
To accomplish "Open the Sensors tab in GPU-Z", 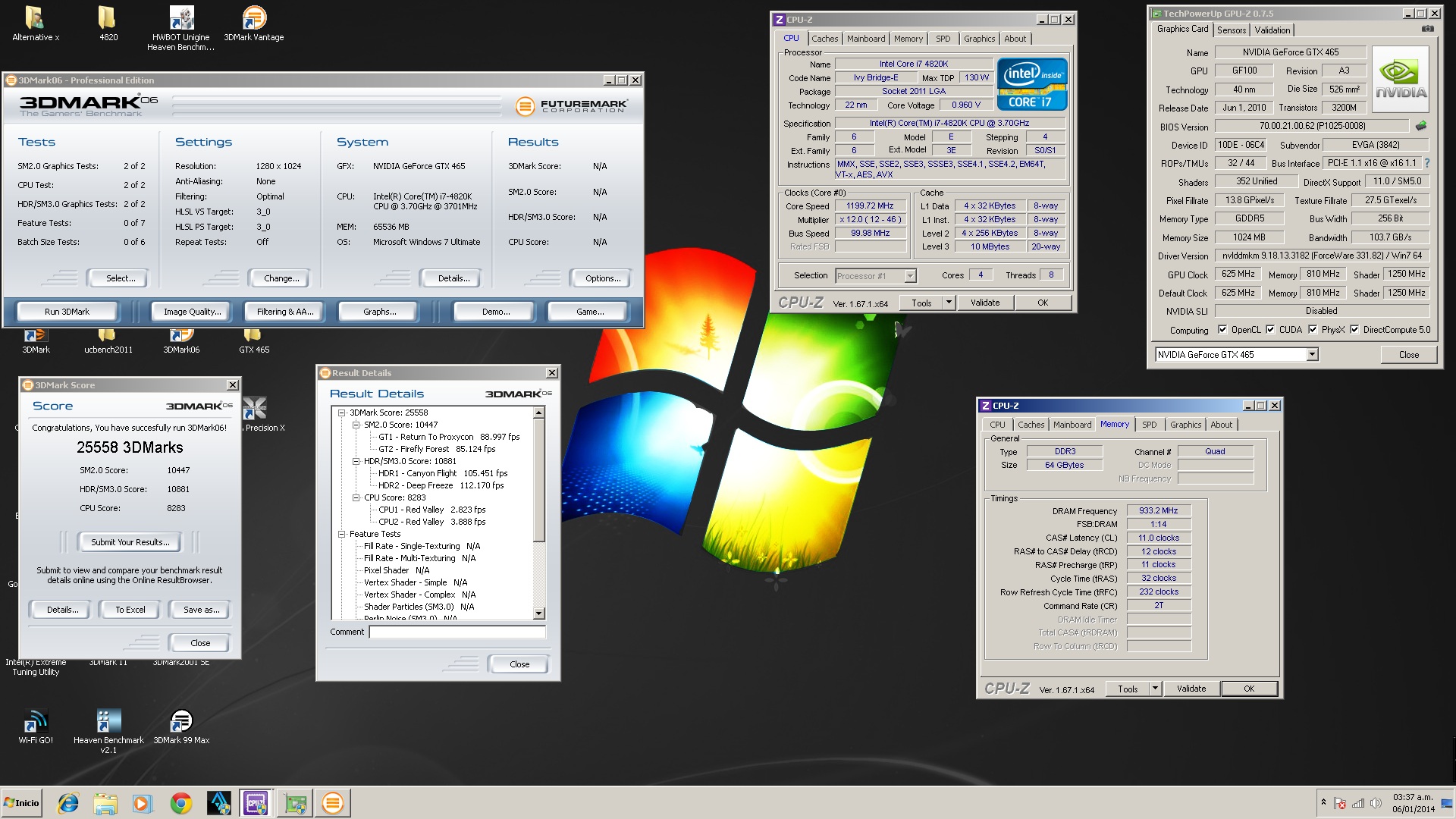I will pyautogui.click(x=1232, y=30).
